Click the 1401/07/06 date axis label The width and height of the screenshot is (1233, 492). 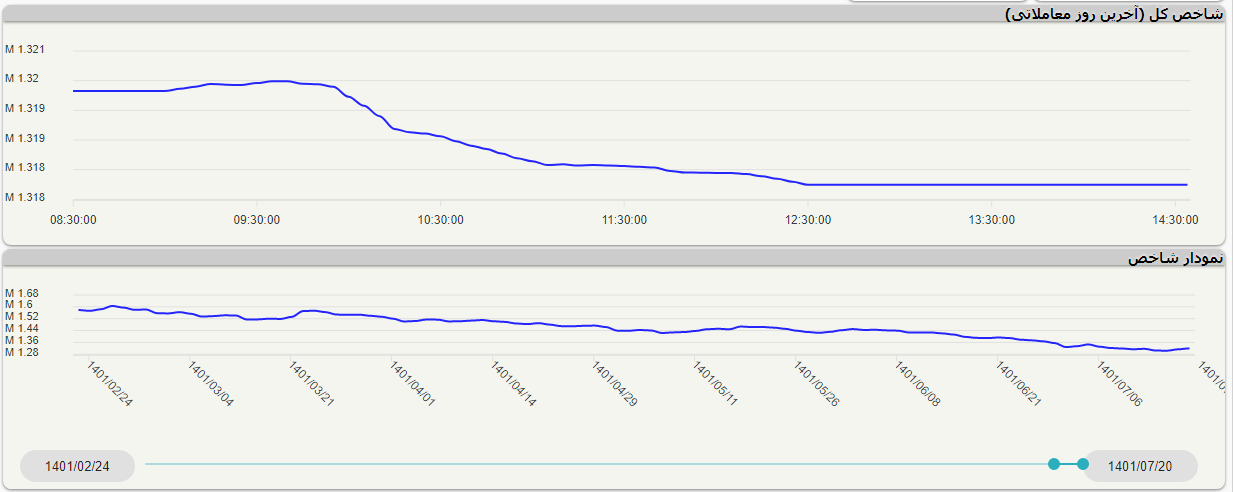click(1119, 384)
